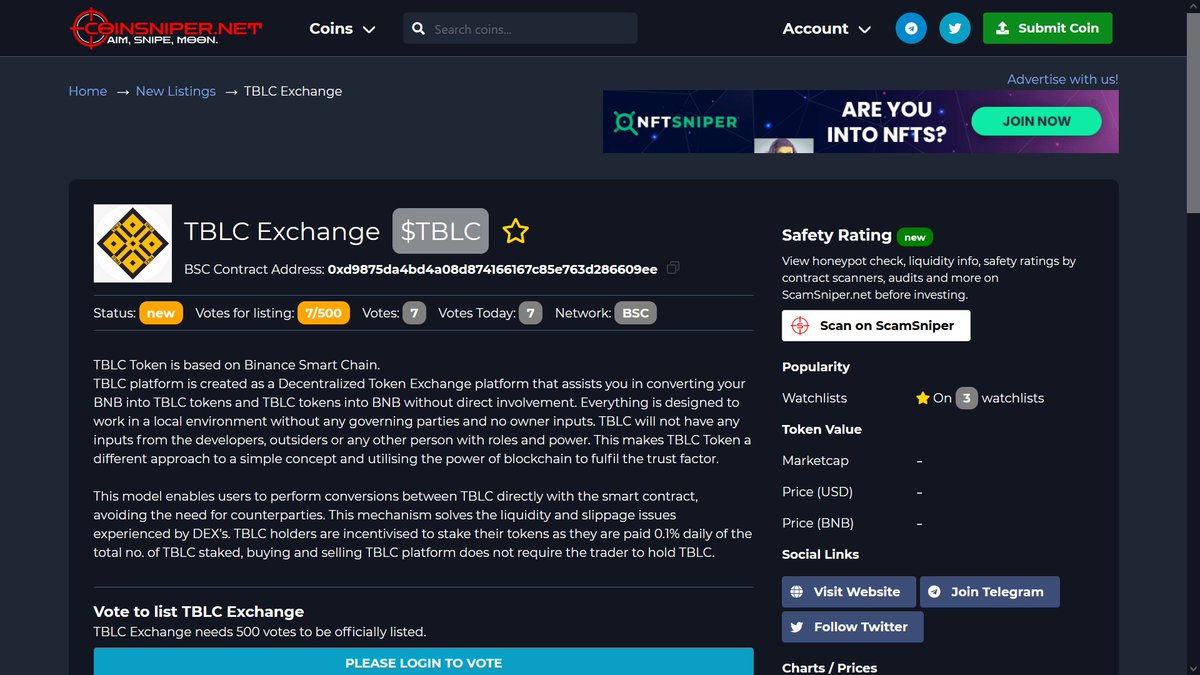Click PLEASE LOGIN TO VOTE button
The width and height of the screenshot is (1200, 675).
(423, 662)
